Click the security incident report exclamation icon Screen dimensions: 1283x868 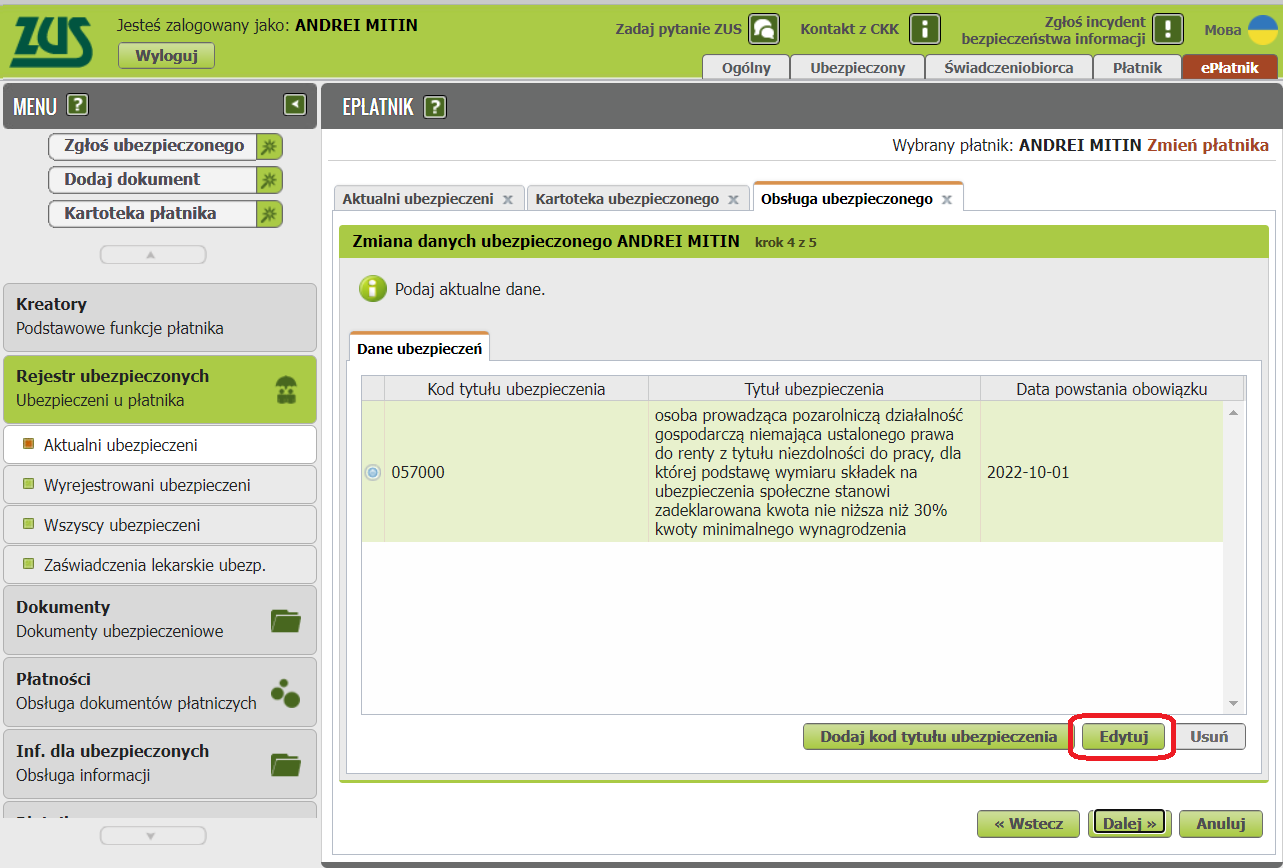tap(1167, 29)
